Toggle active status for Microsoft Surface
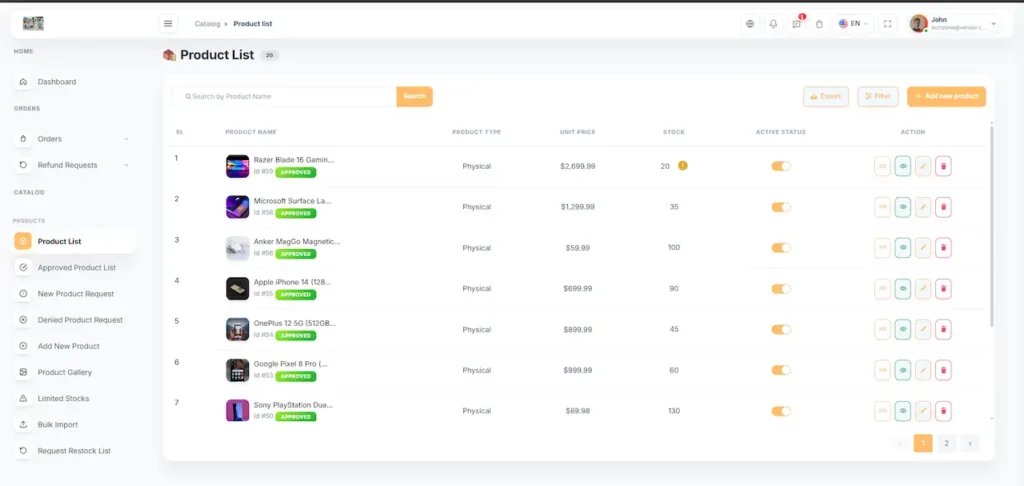1024x486 pixels. pos(781,207)
